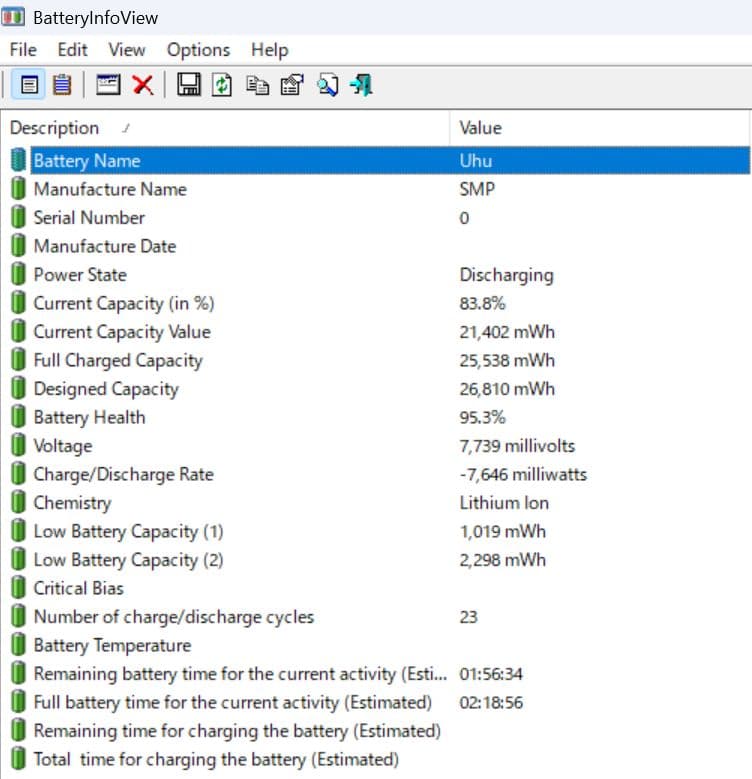Viewport: 752px width, 779px height.
Task: Open the Options menu
Action: pyautogui.click(x=198, y=49)
